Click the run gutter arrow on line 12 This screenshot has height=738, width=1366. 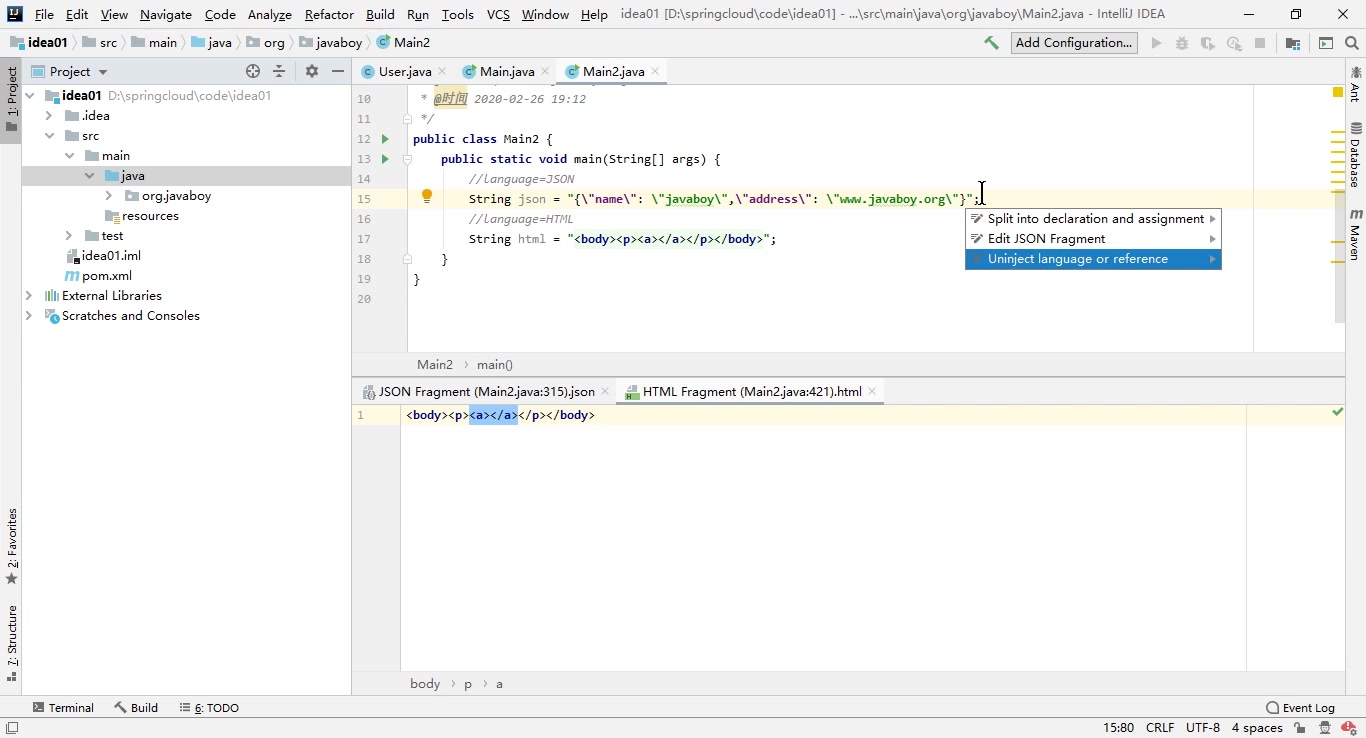[385, 139]
